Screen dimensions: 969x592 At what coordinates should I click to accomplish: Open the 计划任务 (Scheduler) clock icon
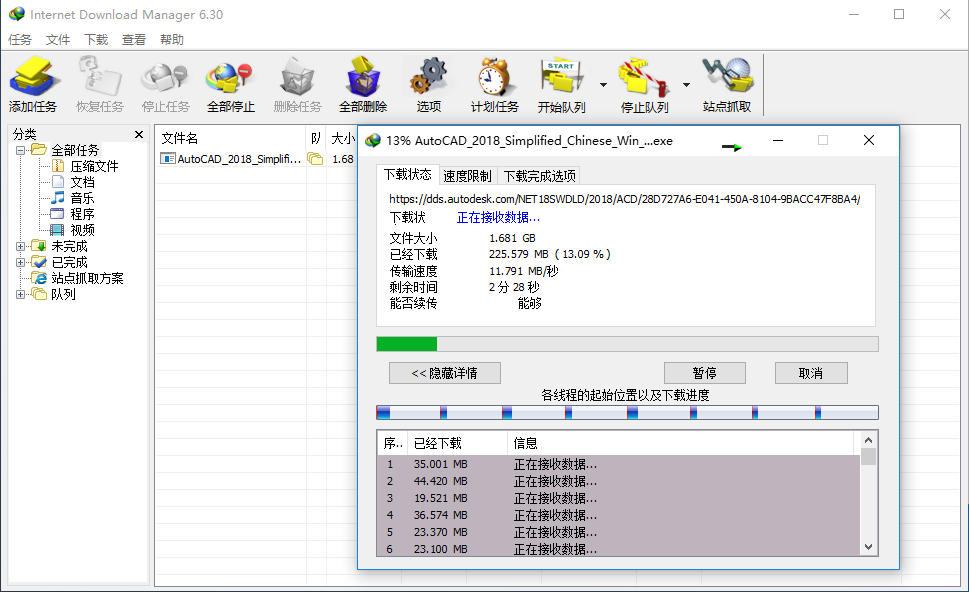(494, 85)
